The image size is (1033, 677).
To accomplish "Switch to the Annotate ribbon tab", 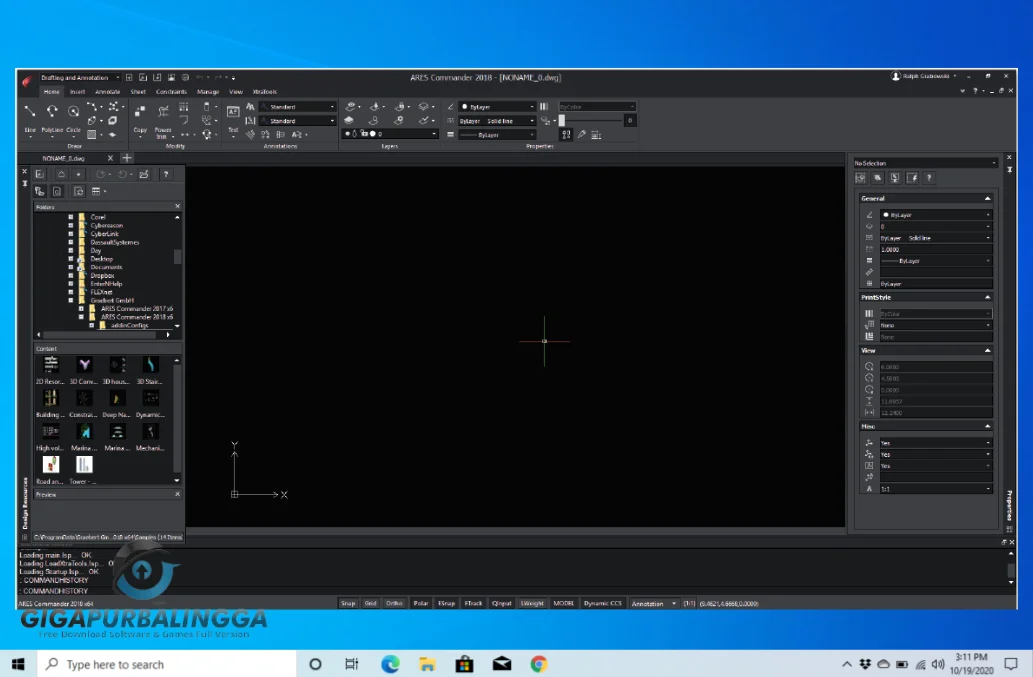I will [x=108, y=91].
